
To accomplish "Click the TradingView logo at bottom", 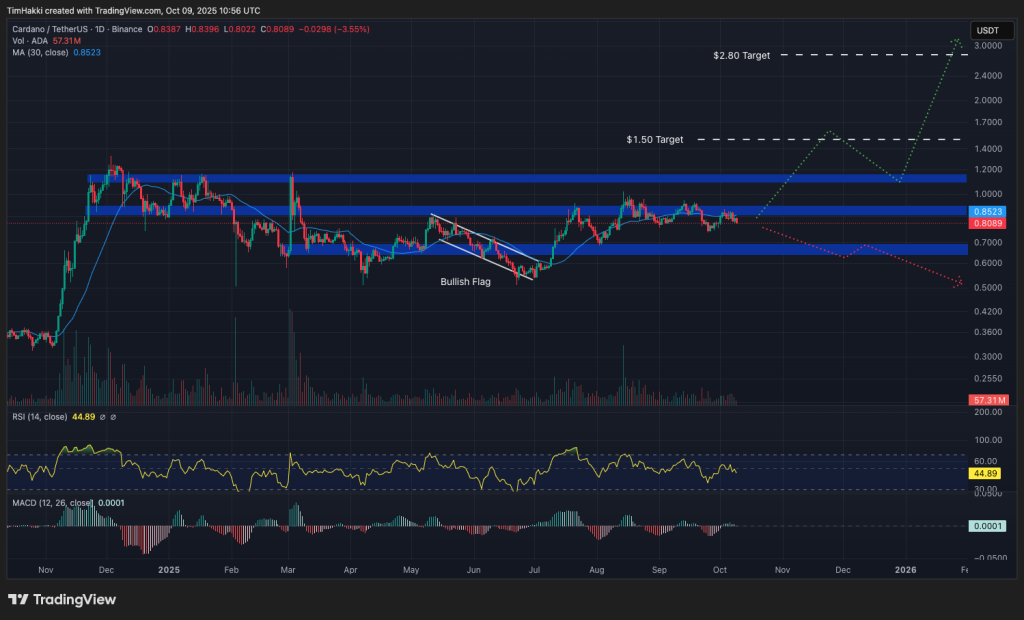I will click(62, 599).
